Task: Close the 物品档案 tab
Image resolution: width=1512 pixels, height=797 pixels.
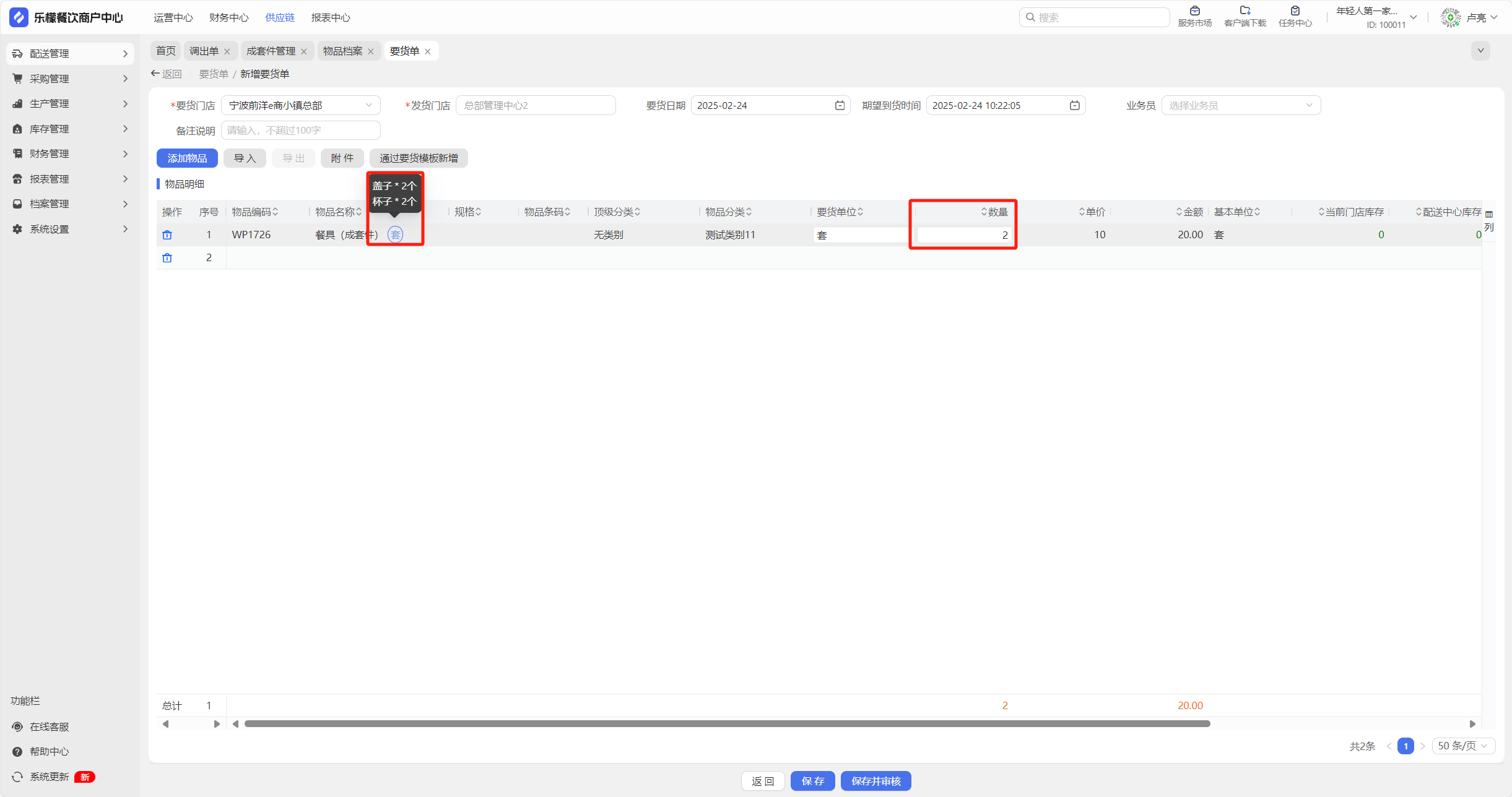Action: tap(371, 52)
